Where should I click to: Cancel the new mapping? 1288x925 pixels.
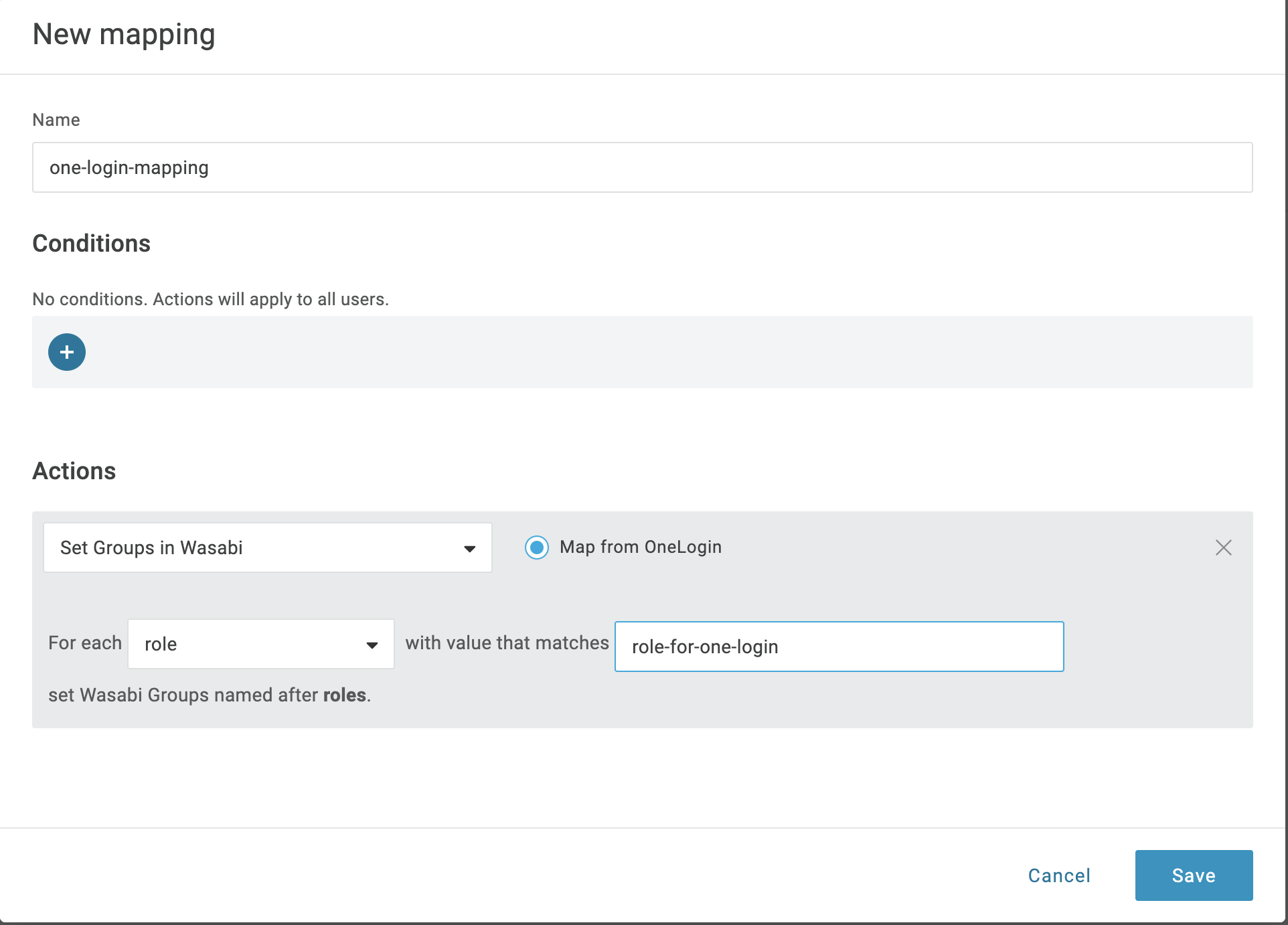click(x=1059, y=875)
